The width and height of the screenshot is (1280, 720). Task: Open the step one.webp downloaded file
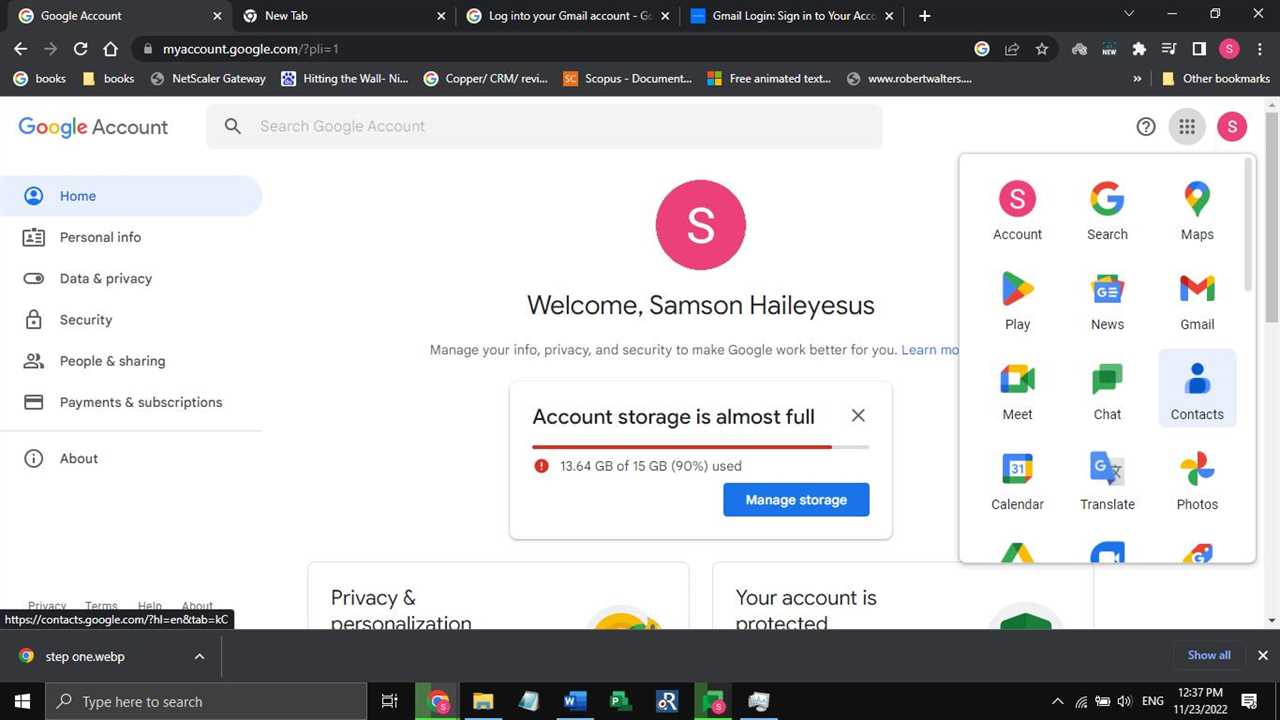pyautogui.click(x=85, y=656)
